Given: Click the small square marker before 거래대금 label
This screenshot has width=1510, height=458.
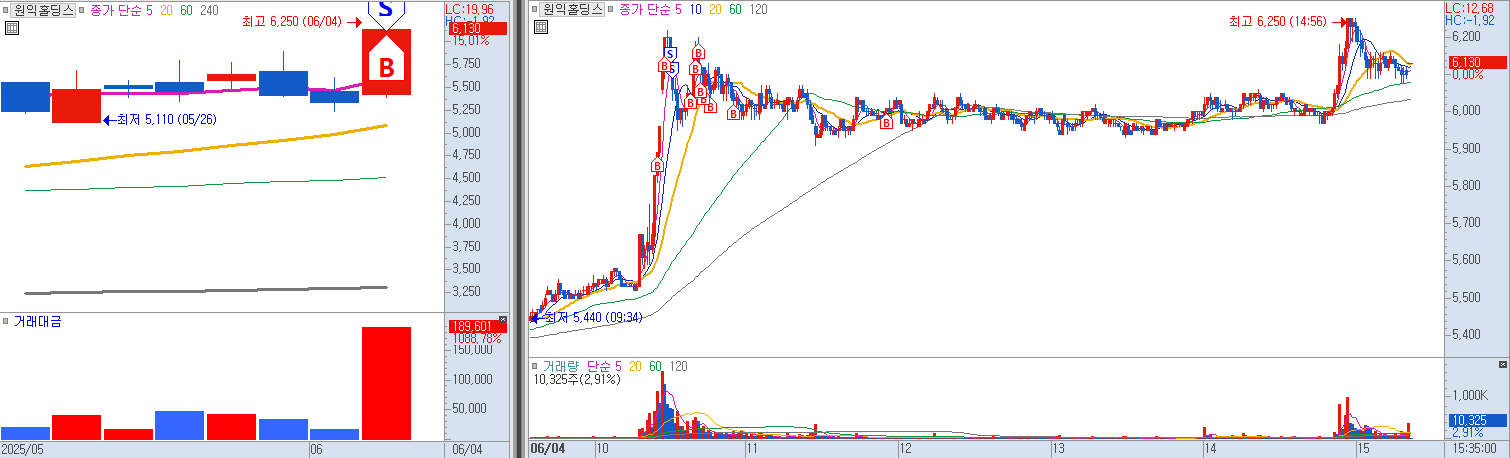Looking at the screenshot, I should (x=6, y=322).
